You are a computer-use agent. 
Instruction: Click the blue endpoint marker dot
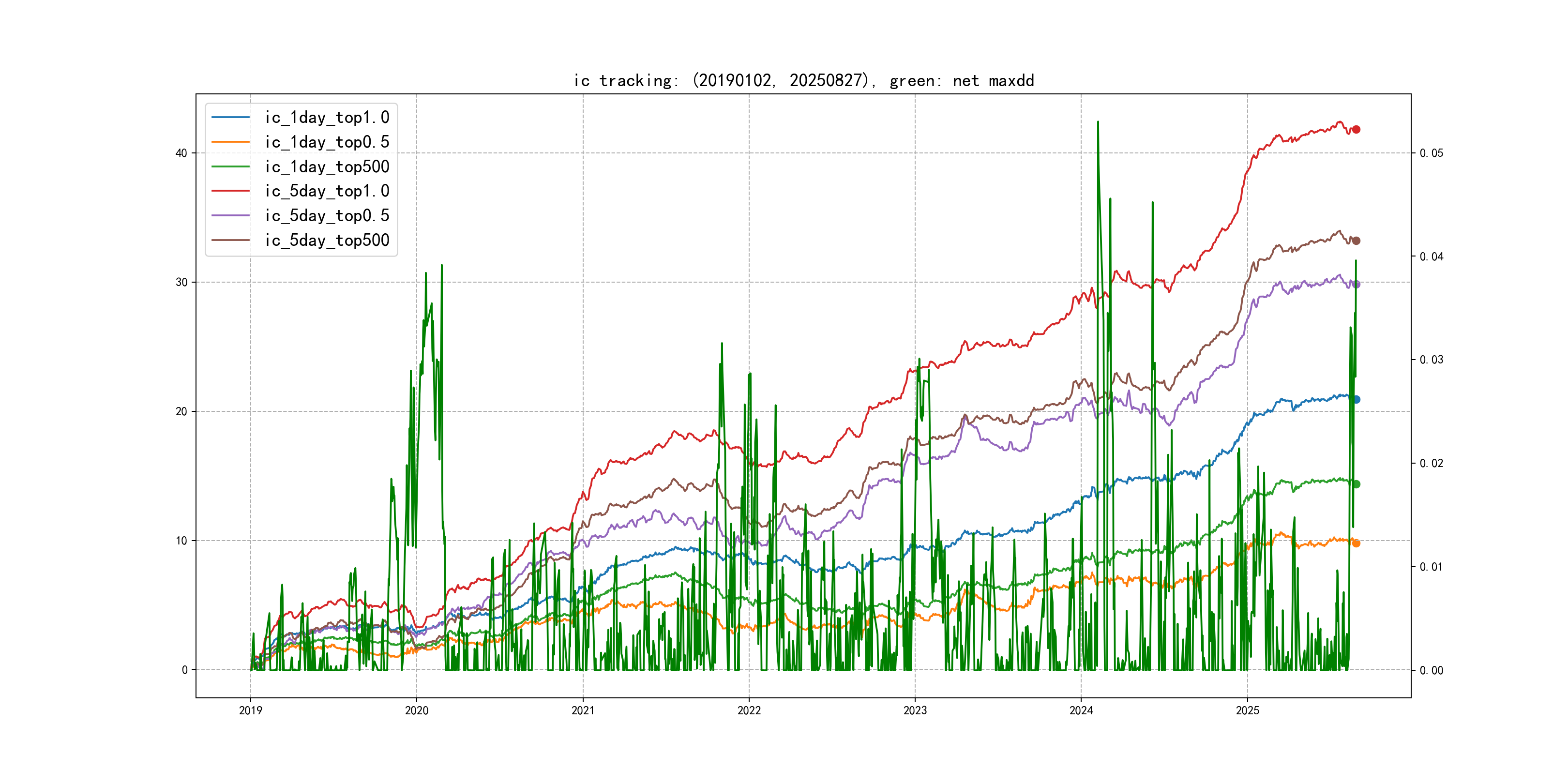point(1356,399)
